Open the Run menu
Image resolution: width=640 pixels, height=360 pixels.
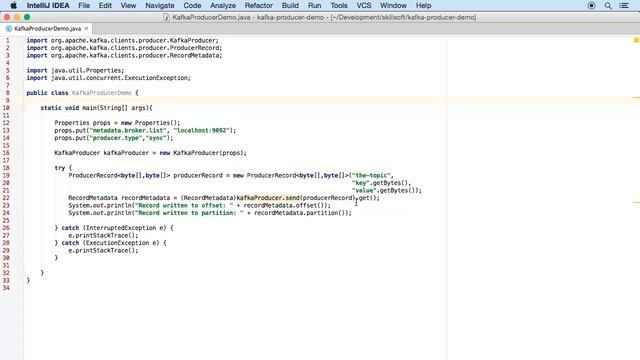314,5
